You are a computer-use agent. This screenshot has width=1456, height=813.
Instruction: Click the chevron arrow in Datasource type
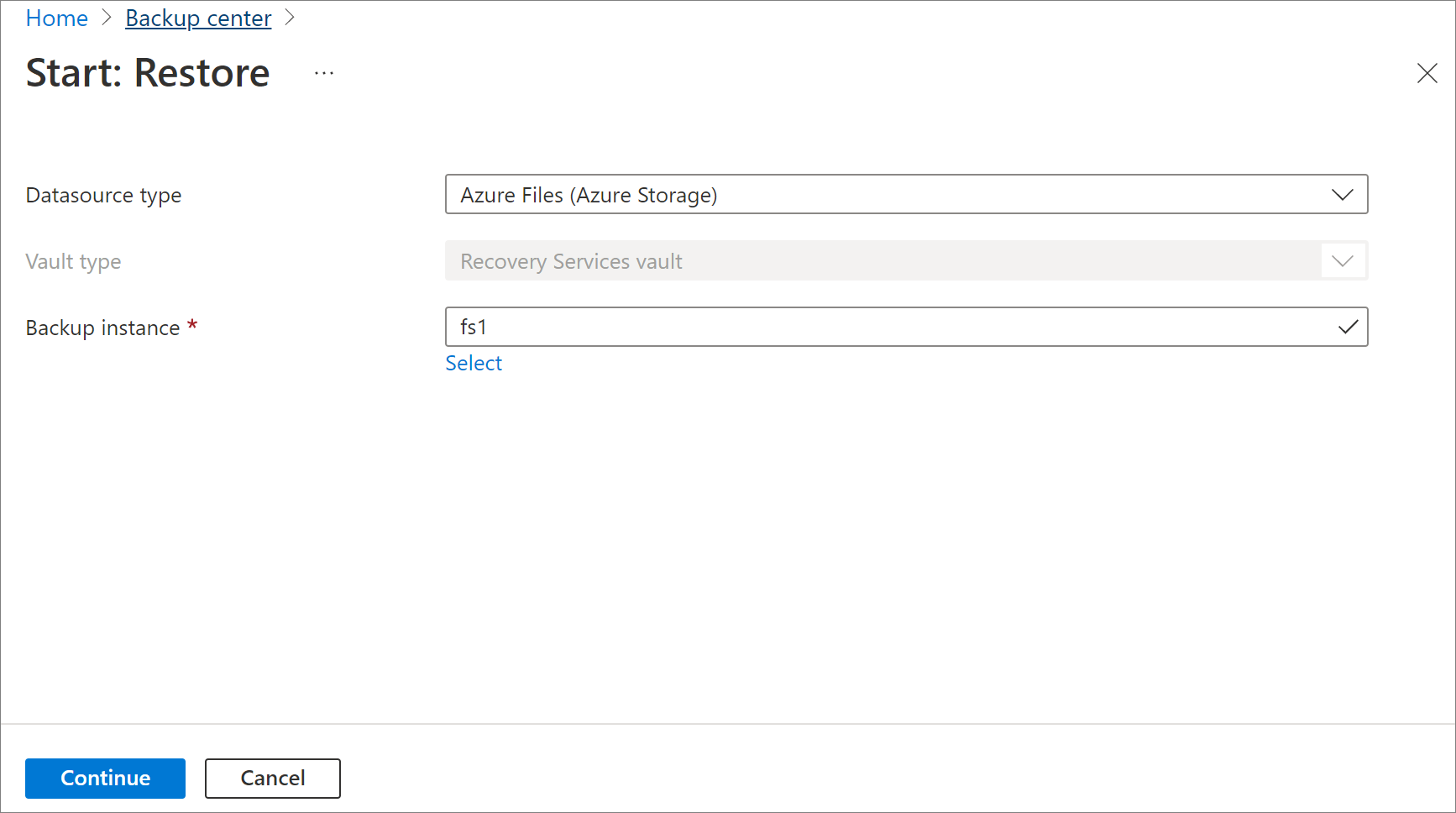tap(1342, 195)
